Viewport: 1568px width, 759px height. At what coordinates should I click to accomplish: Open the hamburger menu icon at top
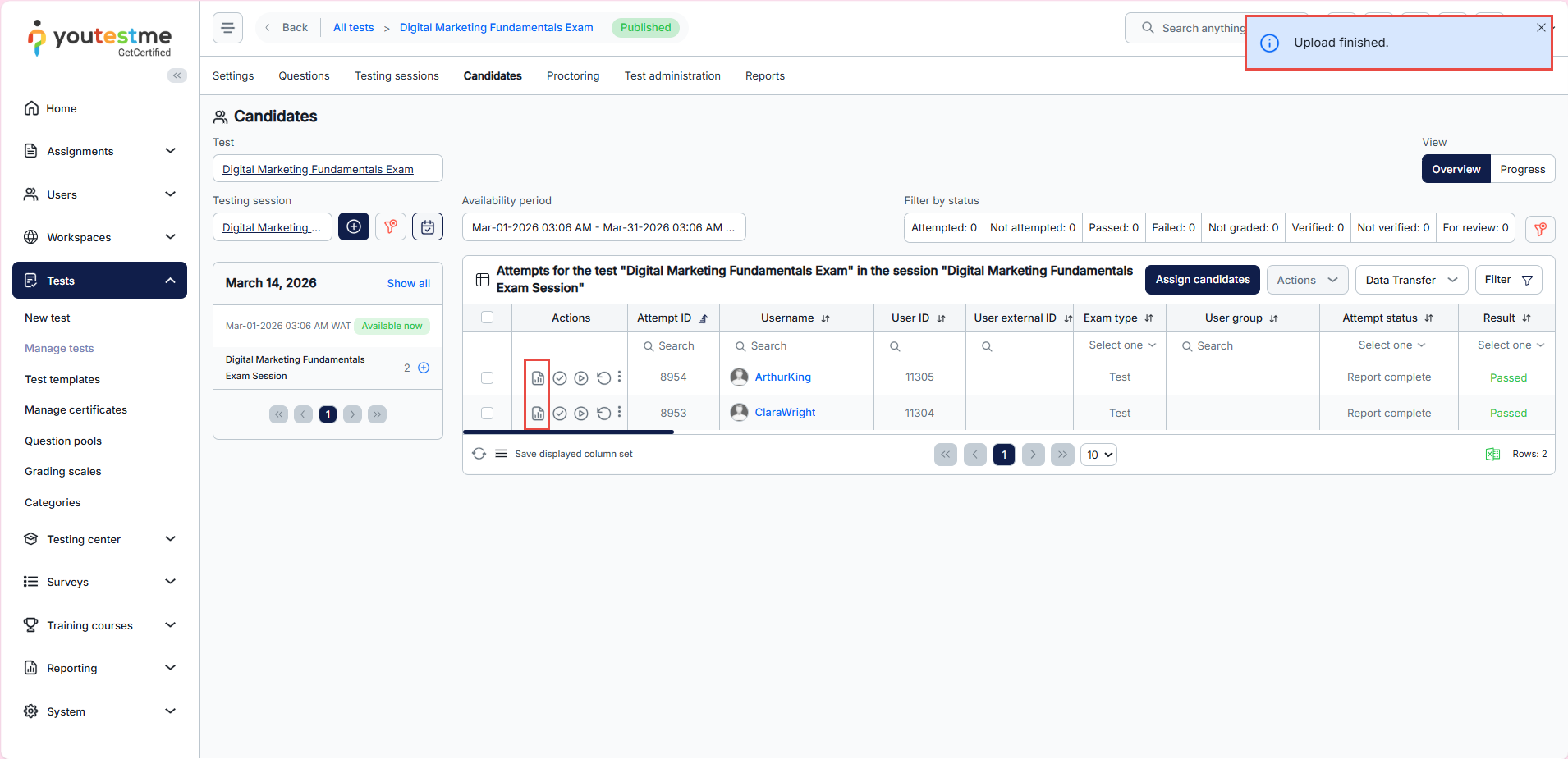pyautogui.click(x=227, y=28)
